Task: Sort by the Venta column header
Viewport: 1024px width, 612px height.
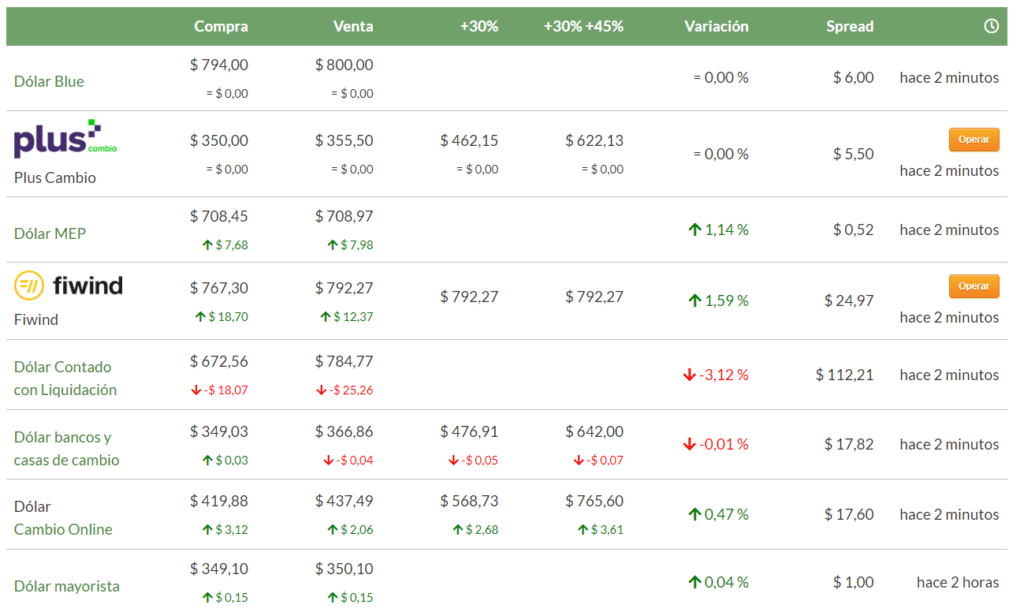Action: (x=353, y=27)
